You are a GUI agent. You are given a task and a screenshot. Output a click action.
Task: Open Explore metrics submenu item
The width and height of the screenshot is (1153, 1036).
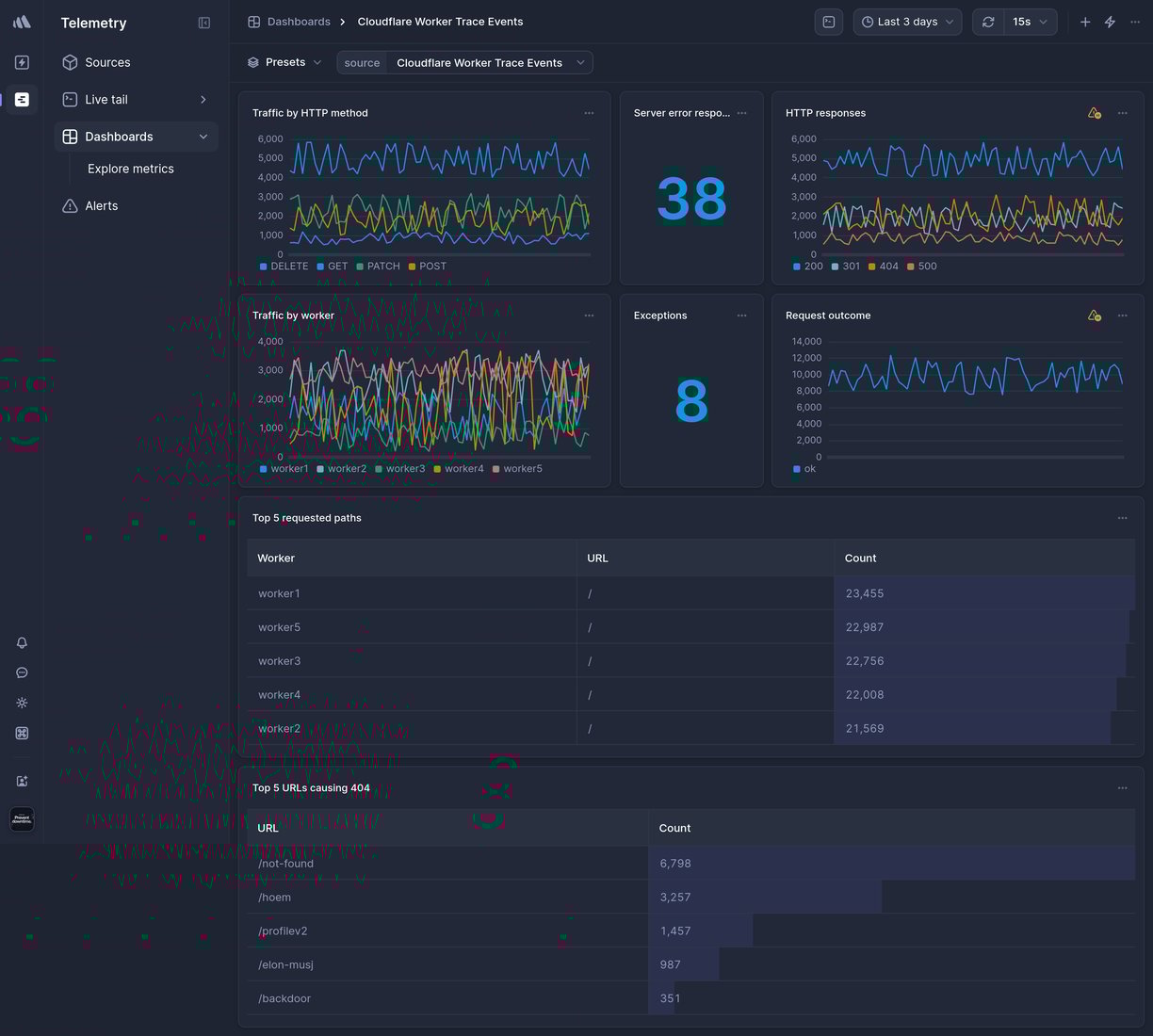(x=131, y=169)
